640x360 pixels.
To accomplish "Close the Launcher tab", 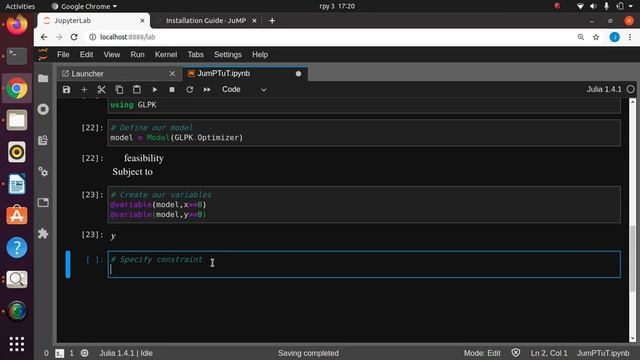I will point(172,74).
